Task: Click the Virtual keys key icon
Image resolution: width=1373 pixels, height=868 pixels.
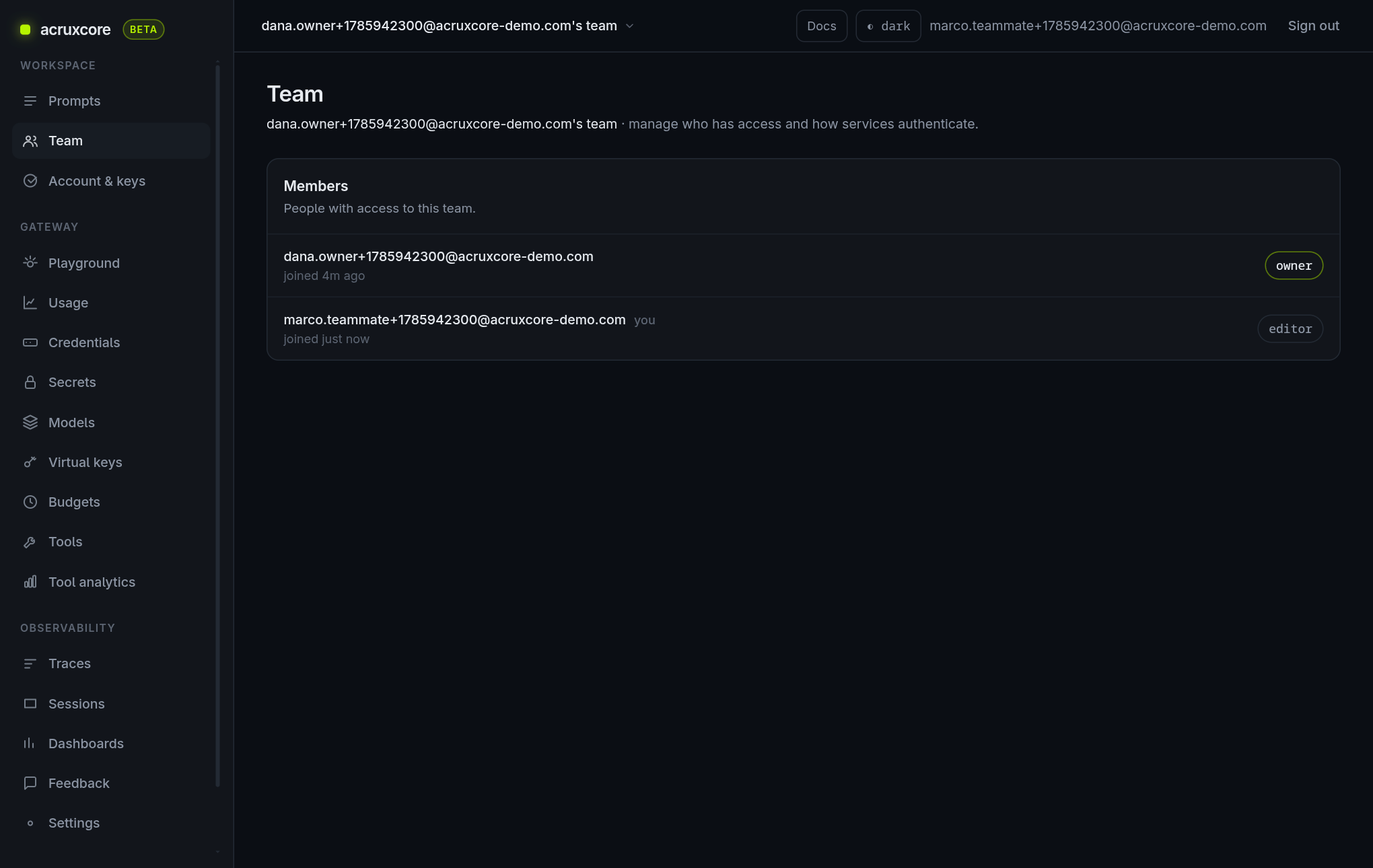Action: (30, 462)
